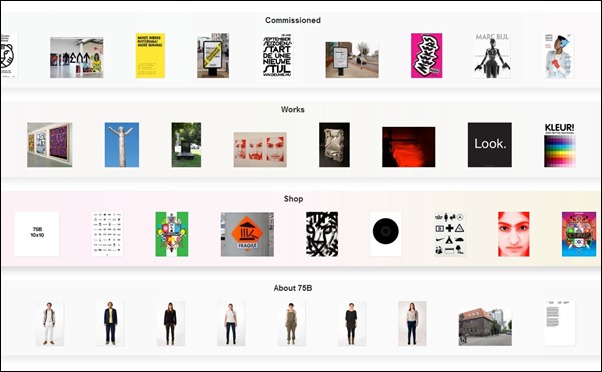602x372 pixels.
Task: Select the yellow poster thumbnail in Commissioned
Action: (150, 56)
